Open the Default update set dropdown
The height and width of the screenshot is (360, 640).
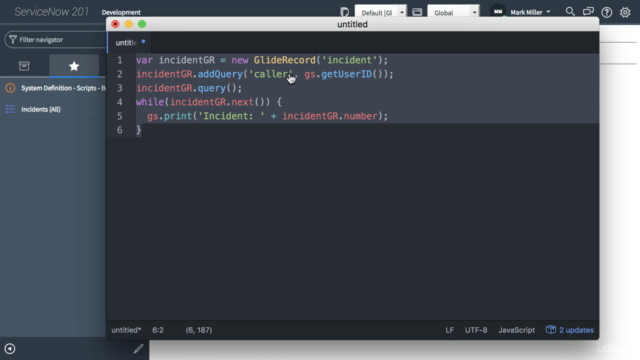point(380,12)
